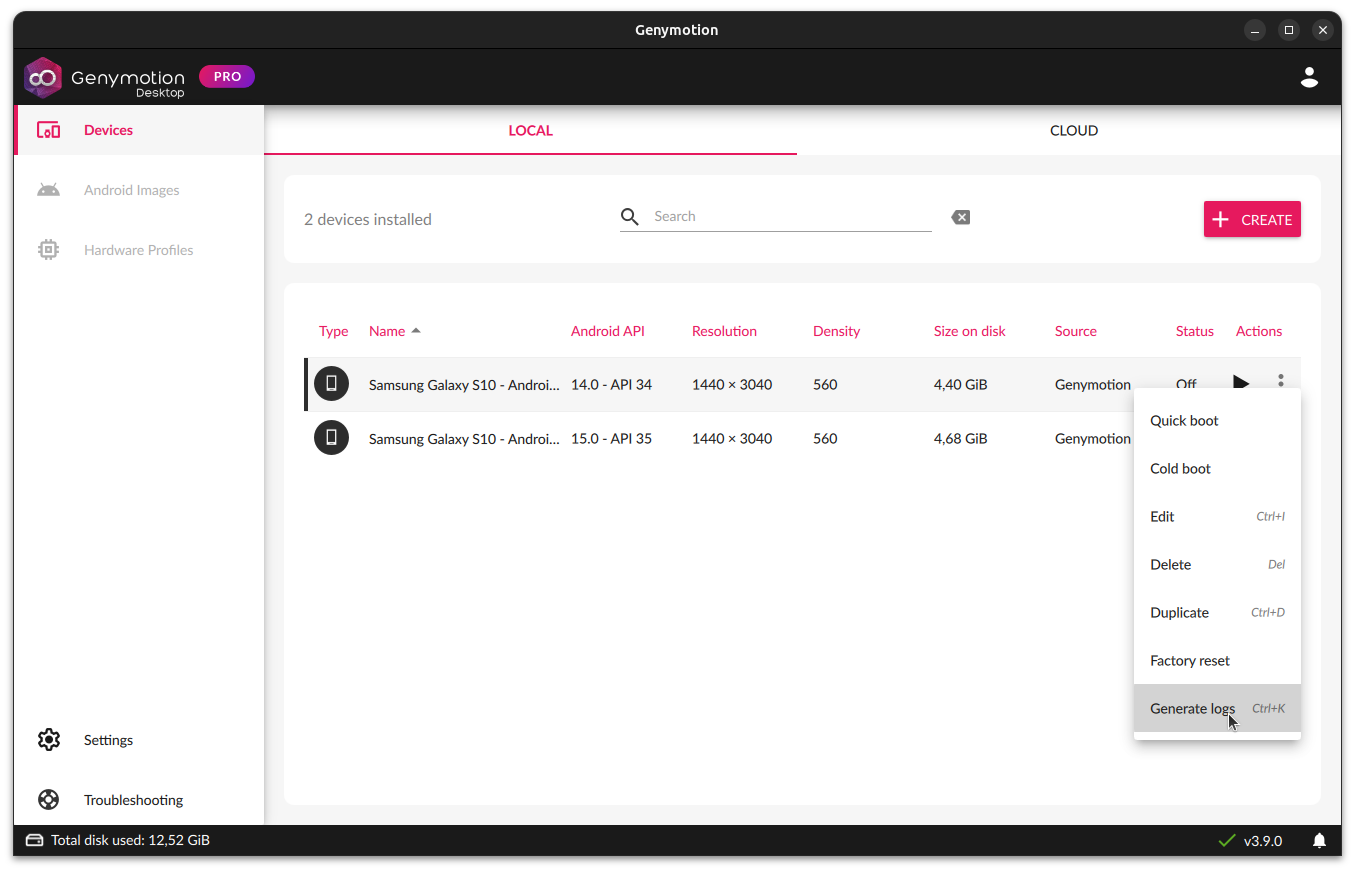
Task: Click the disk usage drive icon
Action: [x=35, y=840]
